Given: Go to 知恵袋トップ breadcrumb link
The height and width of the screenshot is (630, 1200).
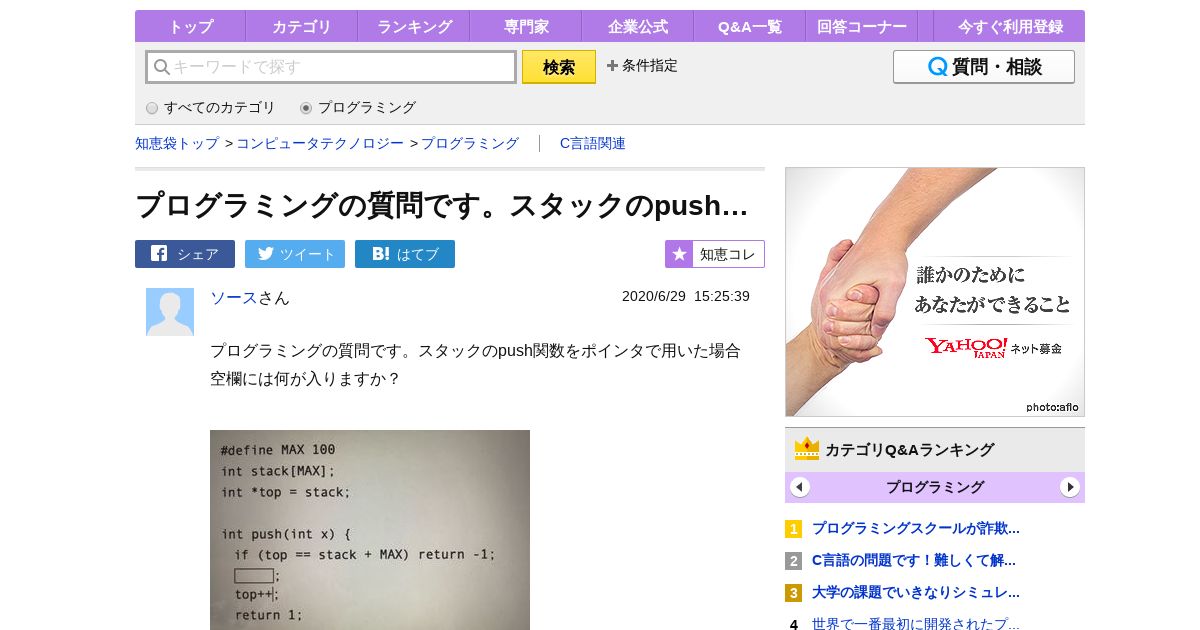Looking at the screenshot, I should tap(177, 143).
